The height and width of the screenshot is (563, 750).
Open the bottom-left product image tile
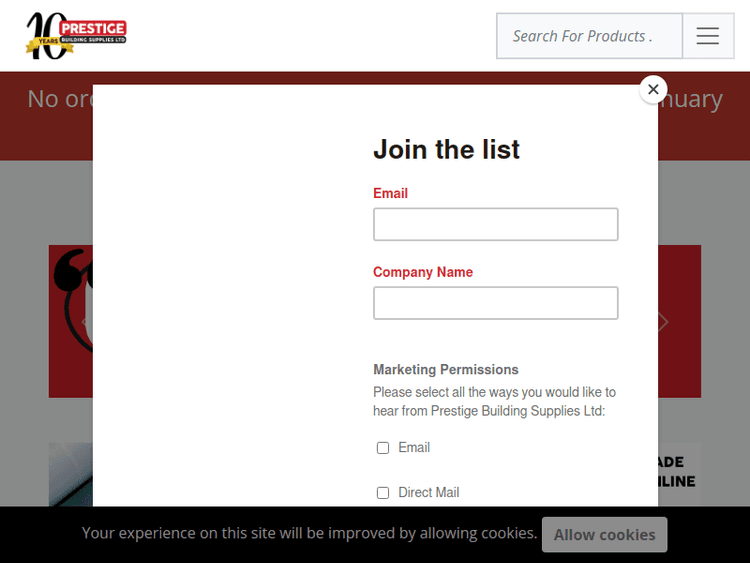pyautogui.click(x=70, y=474)
